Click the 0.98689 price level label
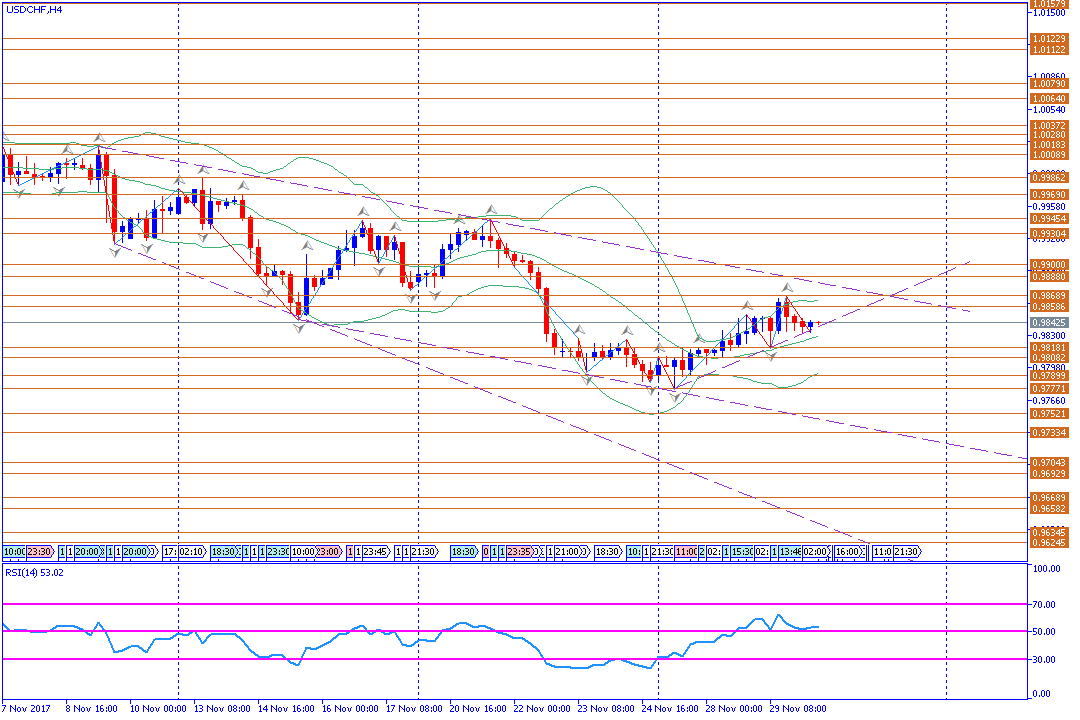The width and height of the screenshot is (1080, 720). click(1049, 296)
